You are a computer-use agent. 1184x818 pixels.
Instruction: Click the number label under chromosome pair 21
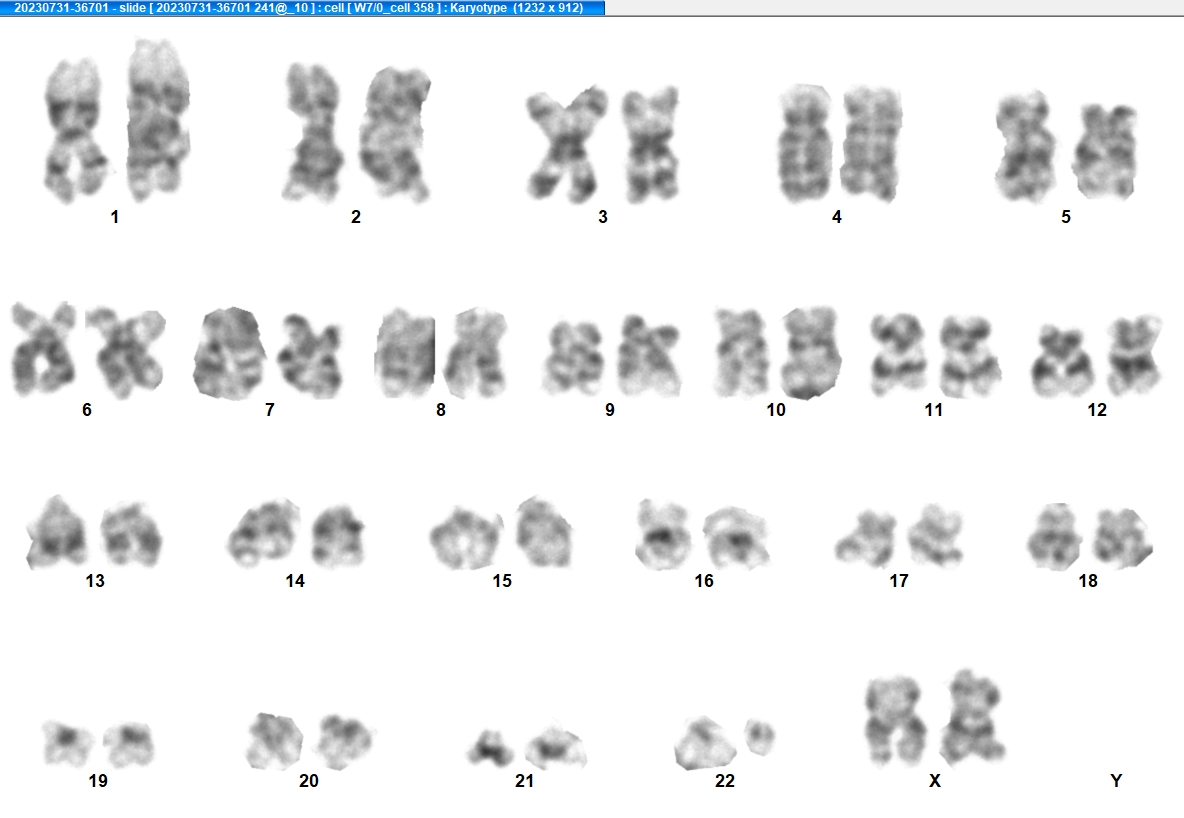coord(524,781)
